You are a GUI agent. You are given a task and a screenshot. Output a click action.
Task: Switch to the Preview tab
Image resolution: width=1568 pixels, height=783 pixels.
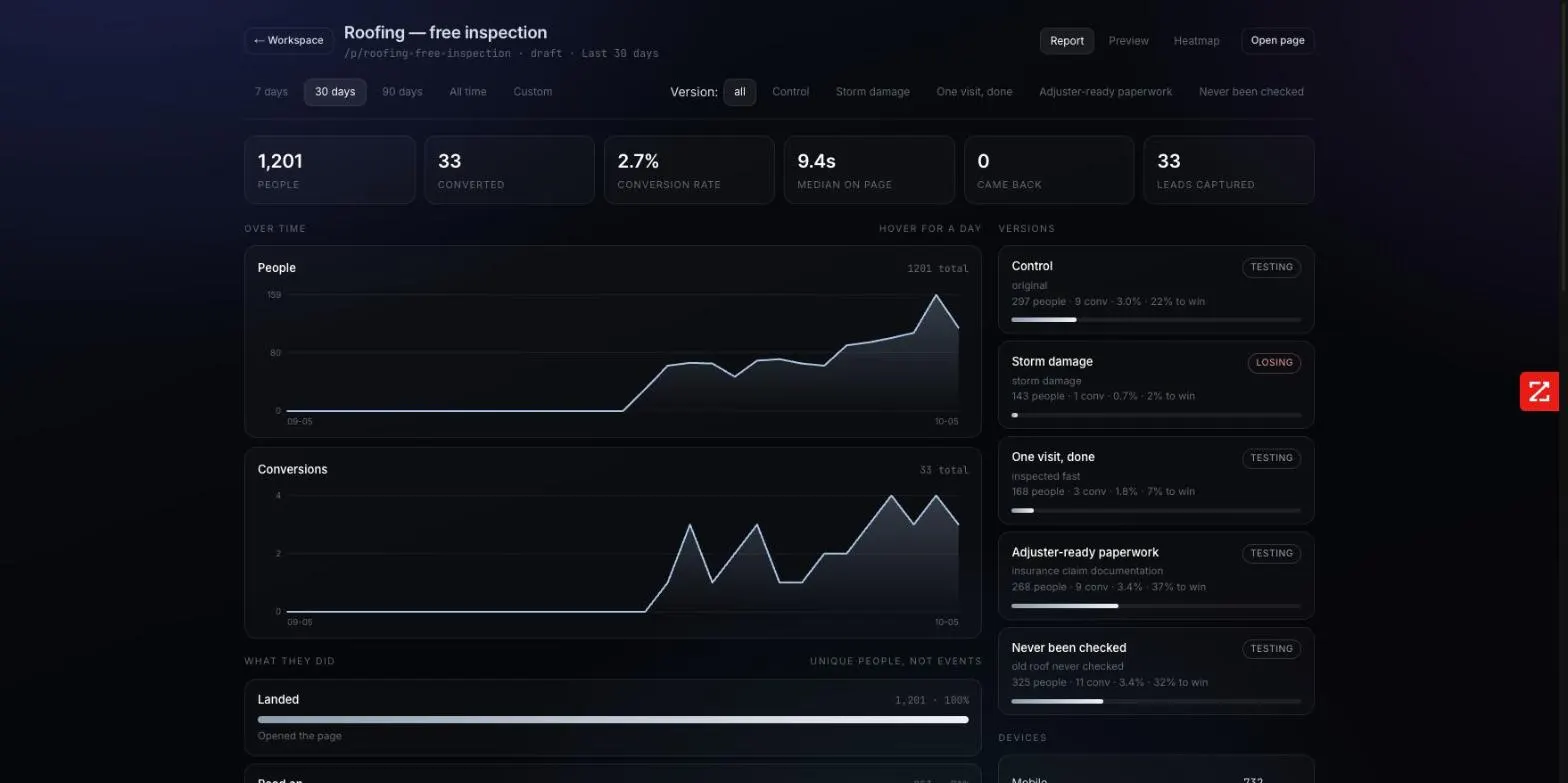click(x=1128, y=41)
